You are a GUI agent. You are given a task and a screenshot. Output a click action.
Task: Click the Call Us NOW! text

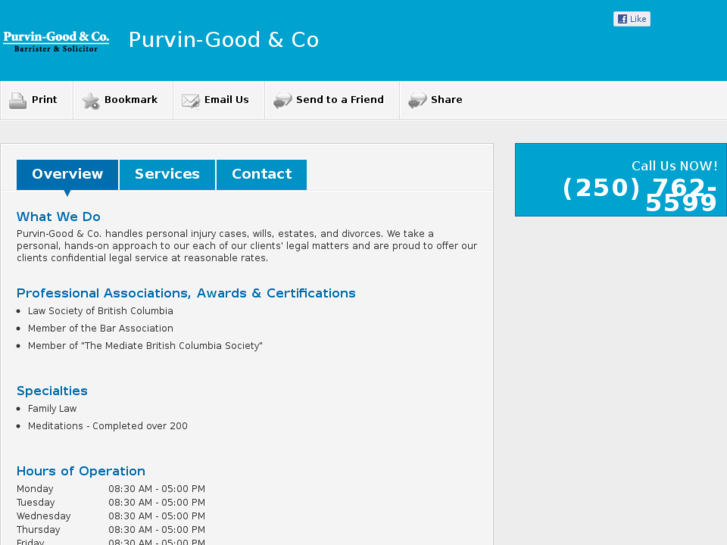click(x=674, y=166)
